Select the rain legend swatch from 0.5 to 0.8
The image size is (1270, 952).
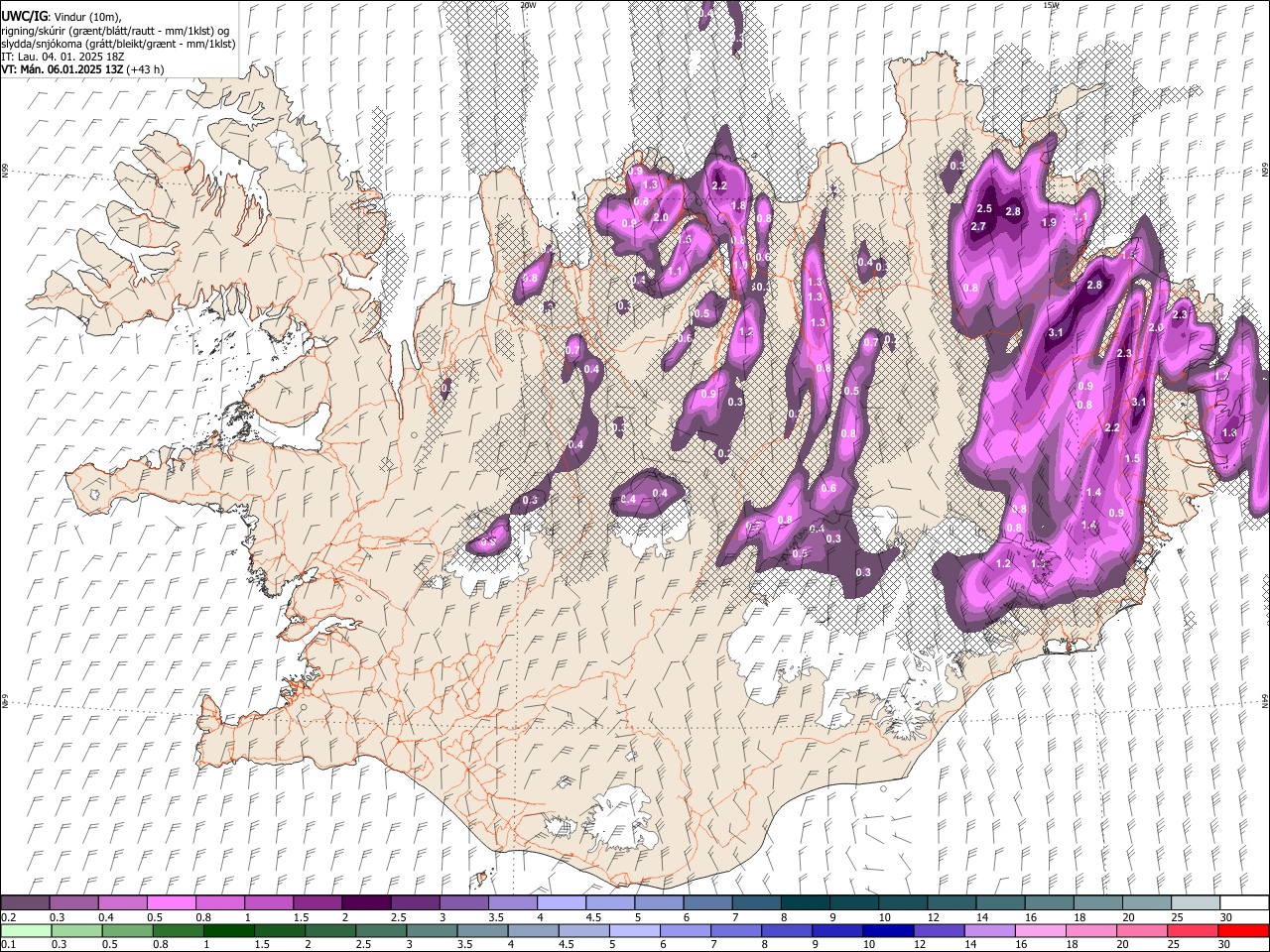pyautogui.click(x=127, y=930)
